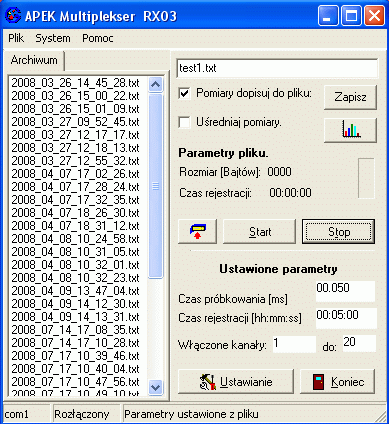Click the sampling time field showing 00.050
Image resolution: width=389 pixels, height=424 pixels.
345,291
